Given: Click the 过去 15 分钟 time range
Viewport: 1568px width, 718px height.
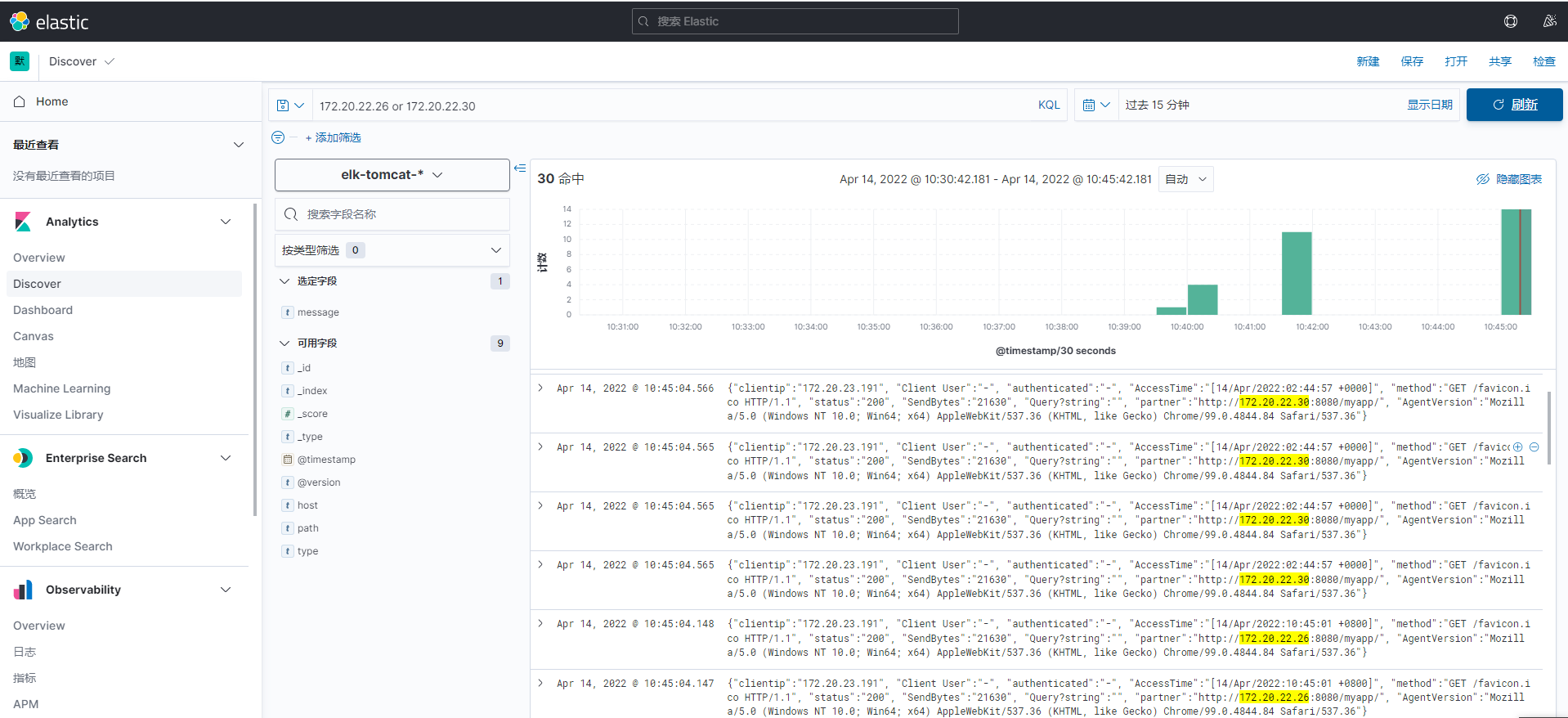Looking at the screenshot, I should point(1158,105).
